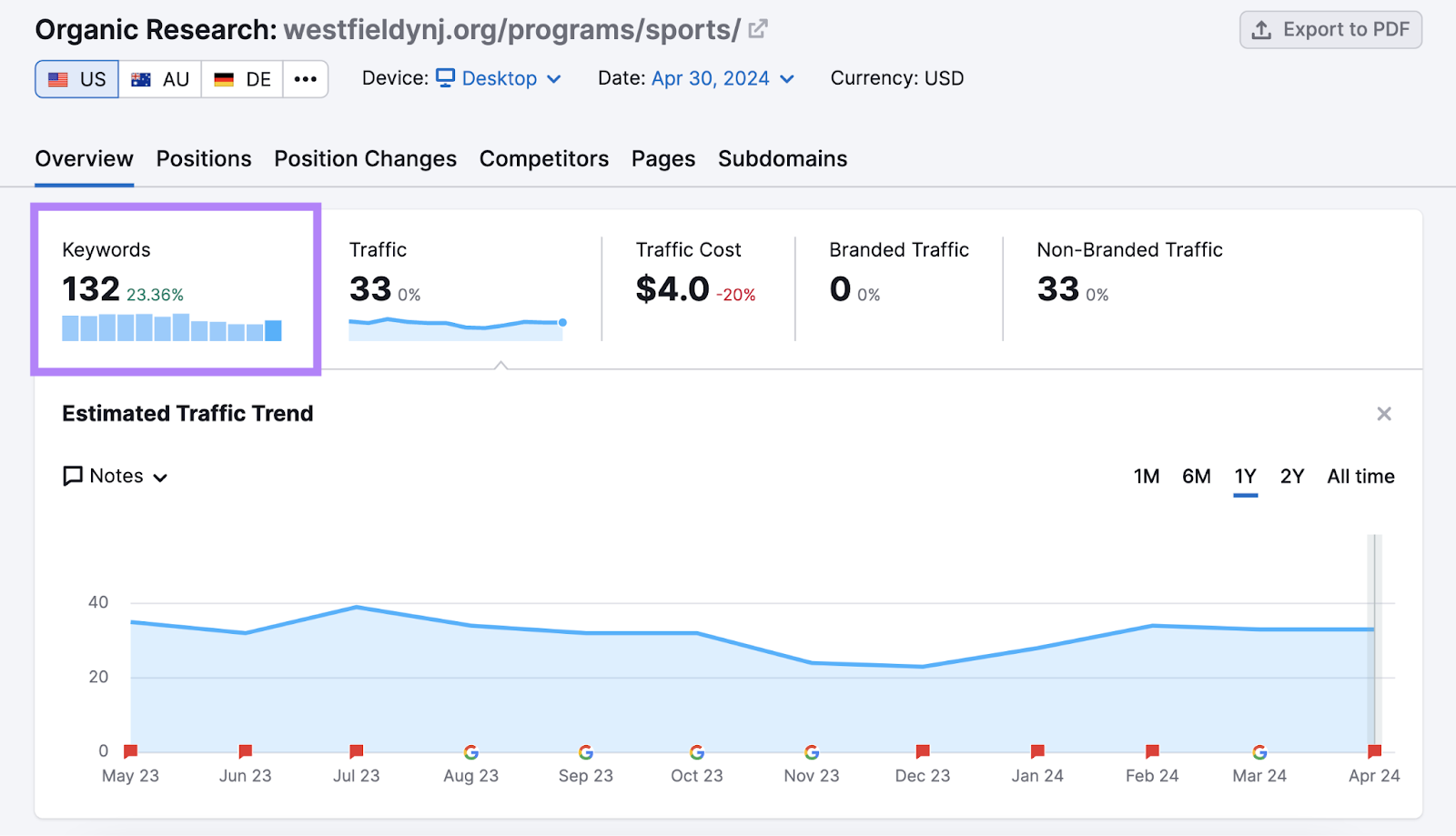The image size is (1456, 836).
Task: Select the US flag country filter
Action: pos(76,78)
